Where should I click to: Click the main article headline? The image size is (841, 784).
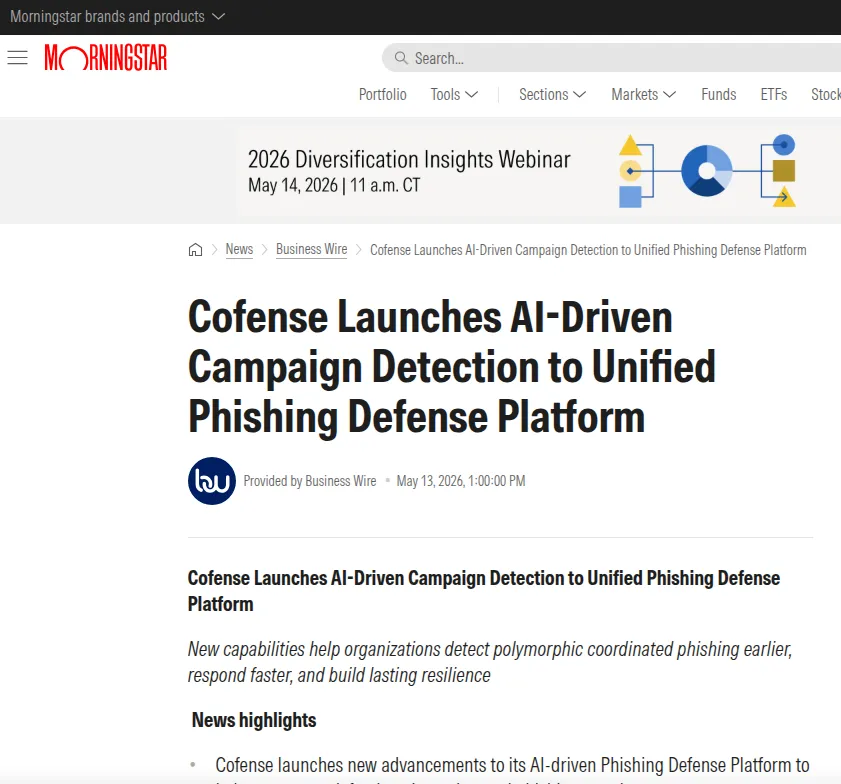(x=452, y=367)
